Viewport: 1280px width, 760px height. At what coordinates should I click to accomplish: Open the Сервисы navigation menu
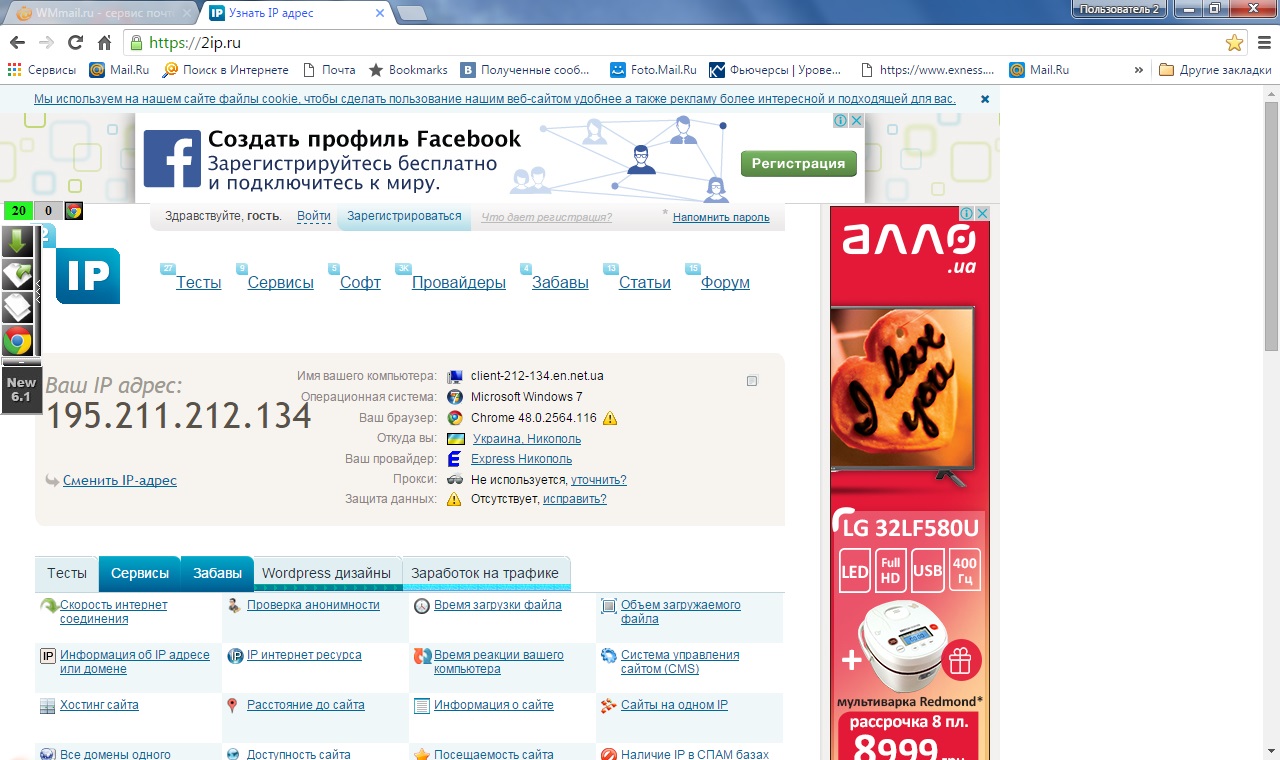(x=281, y=283)
